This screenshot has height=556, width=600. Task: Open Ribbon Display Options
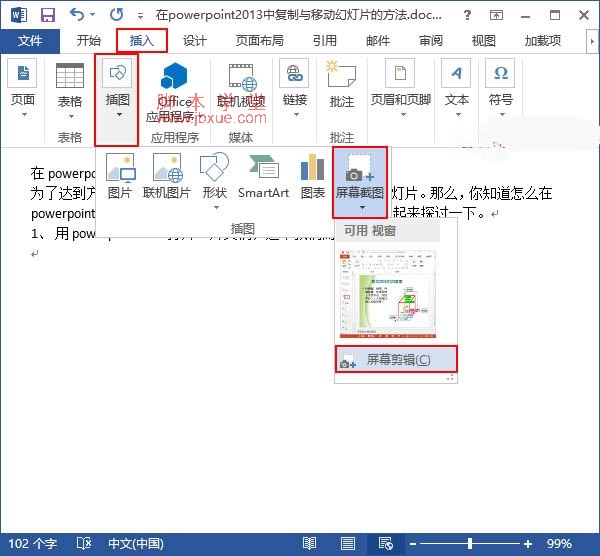[496, 15]
